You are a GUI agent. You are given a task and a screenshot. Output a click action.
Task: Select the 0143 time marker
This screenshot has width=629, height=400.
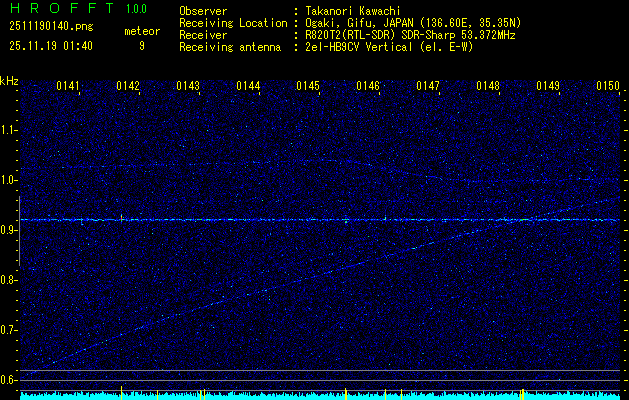coord(188,87)
